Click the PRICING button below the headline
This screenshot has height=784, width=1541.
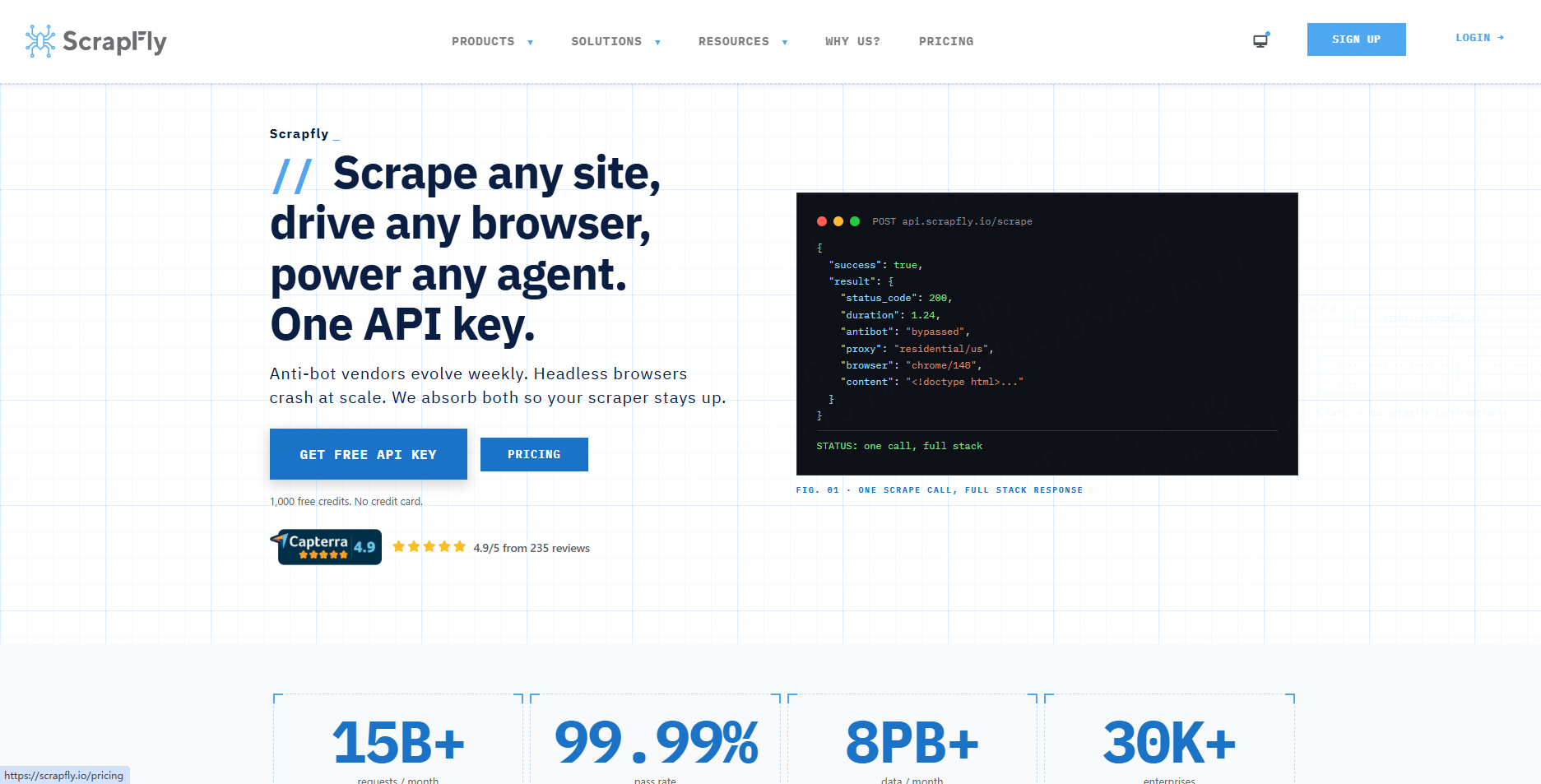point(534,454)
